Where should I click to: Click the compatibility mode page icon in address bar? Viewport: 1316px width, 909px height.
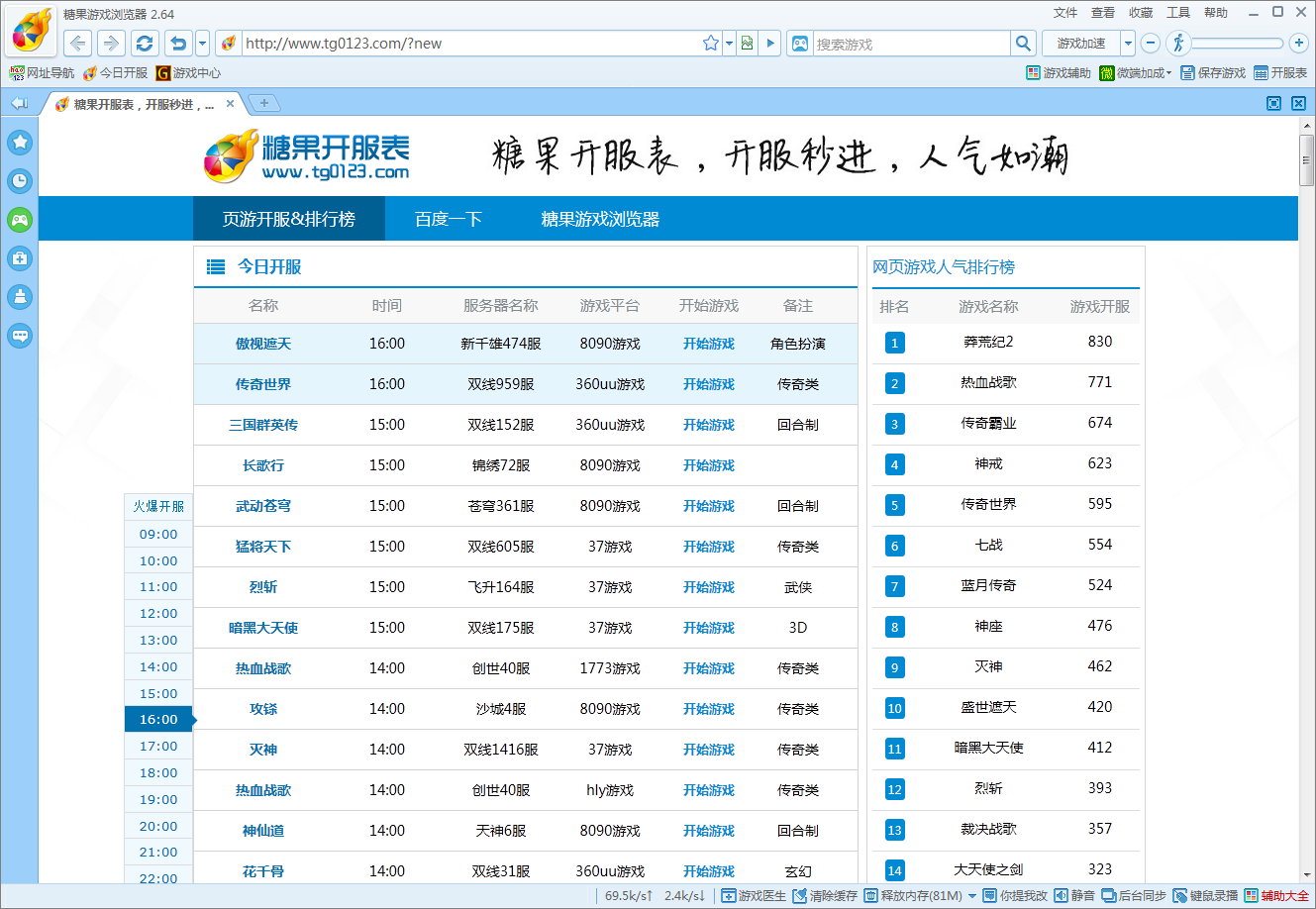click(747, 43)
